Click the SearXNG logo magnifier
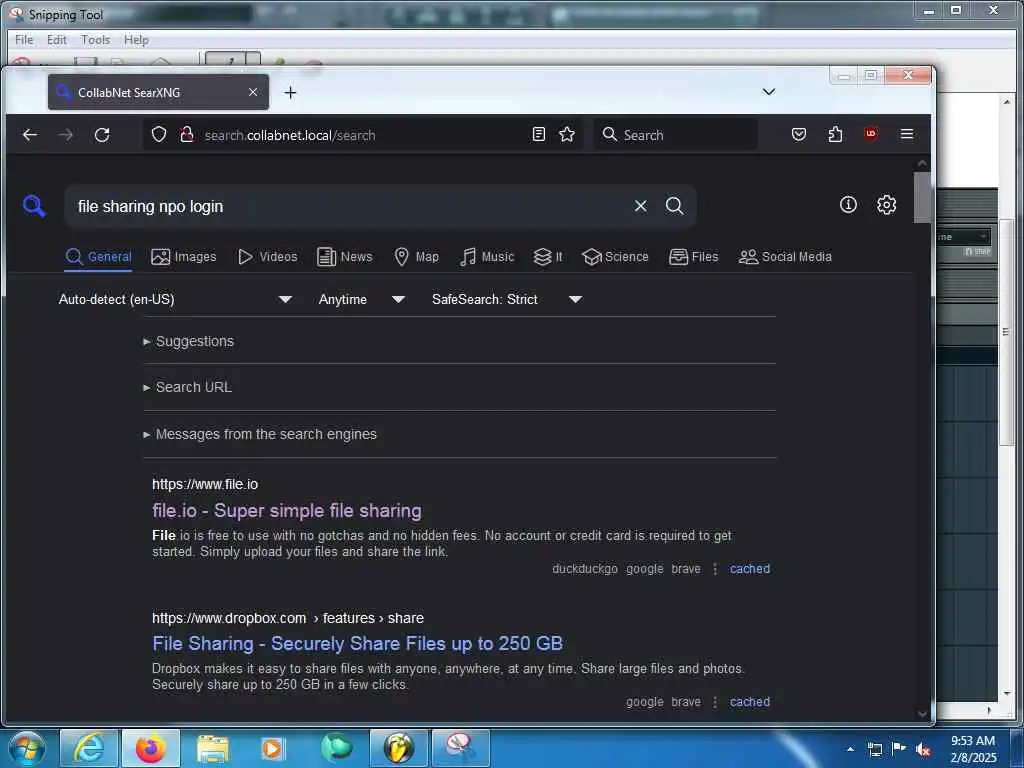Viewport: 1024px width, 768px height. [x=34, y=206]
